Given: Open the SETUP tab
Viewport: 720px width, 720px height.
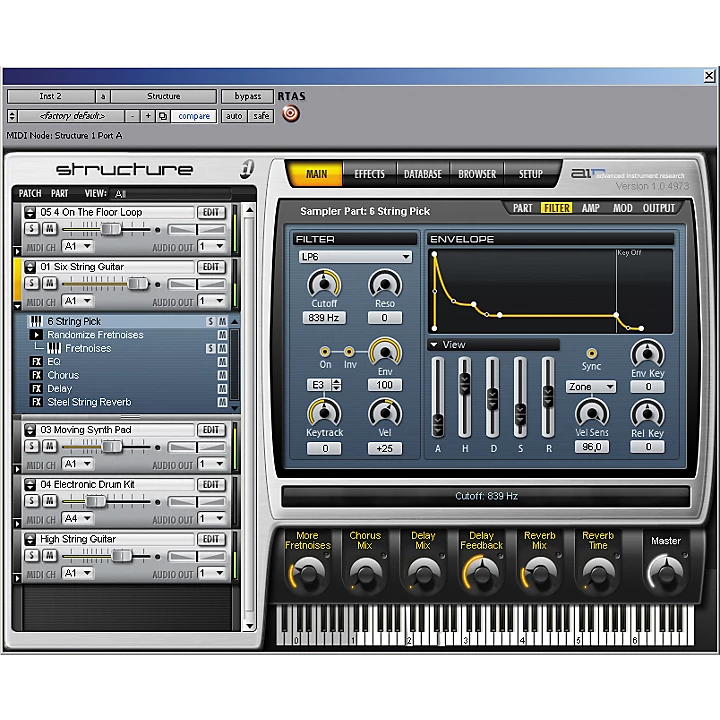Looking at the screenshot, I should 531,174.
